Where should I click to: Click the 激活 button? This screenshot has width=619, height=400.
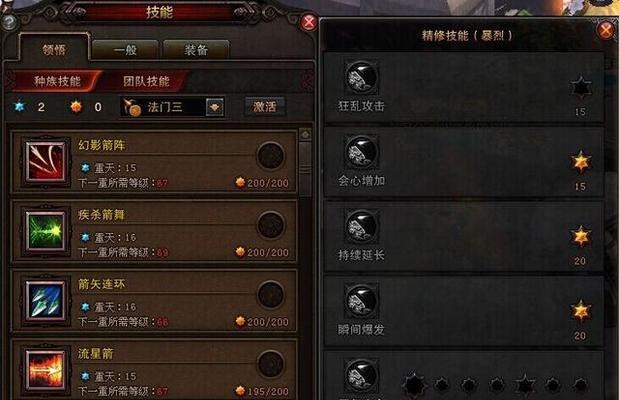click(264, 107)
